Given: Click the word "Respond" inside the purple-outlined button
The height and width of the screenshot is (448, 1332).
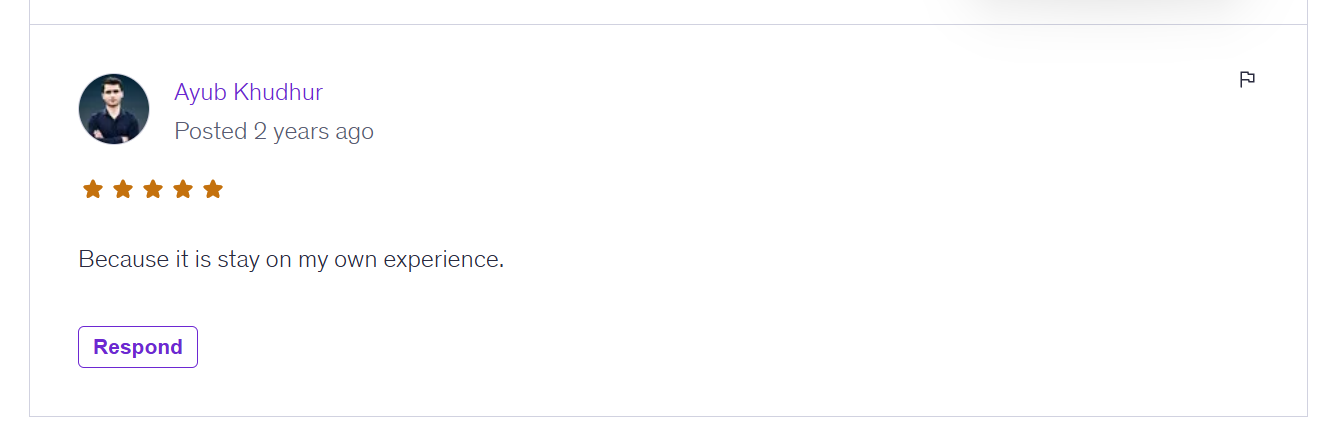Looking at the screenshot, I should (x=138, y=347).
